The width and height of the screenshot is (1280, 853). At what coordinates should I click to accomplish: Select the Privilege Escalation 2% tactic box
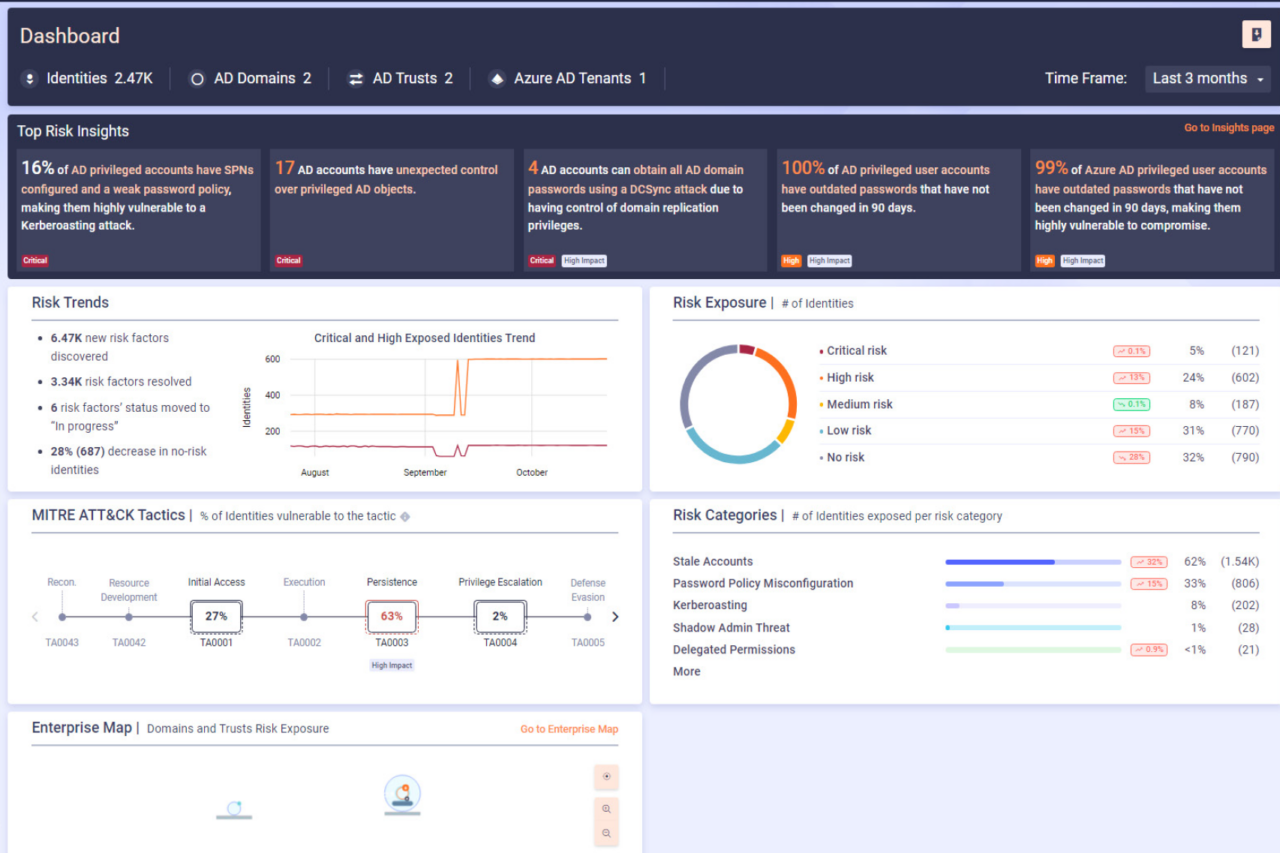[500, 616]
